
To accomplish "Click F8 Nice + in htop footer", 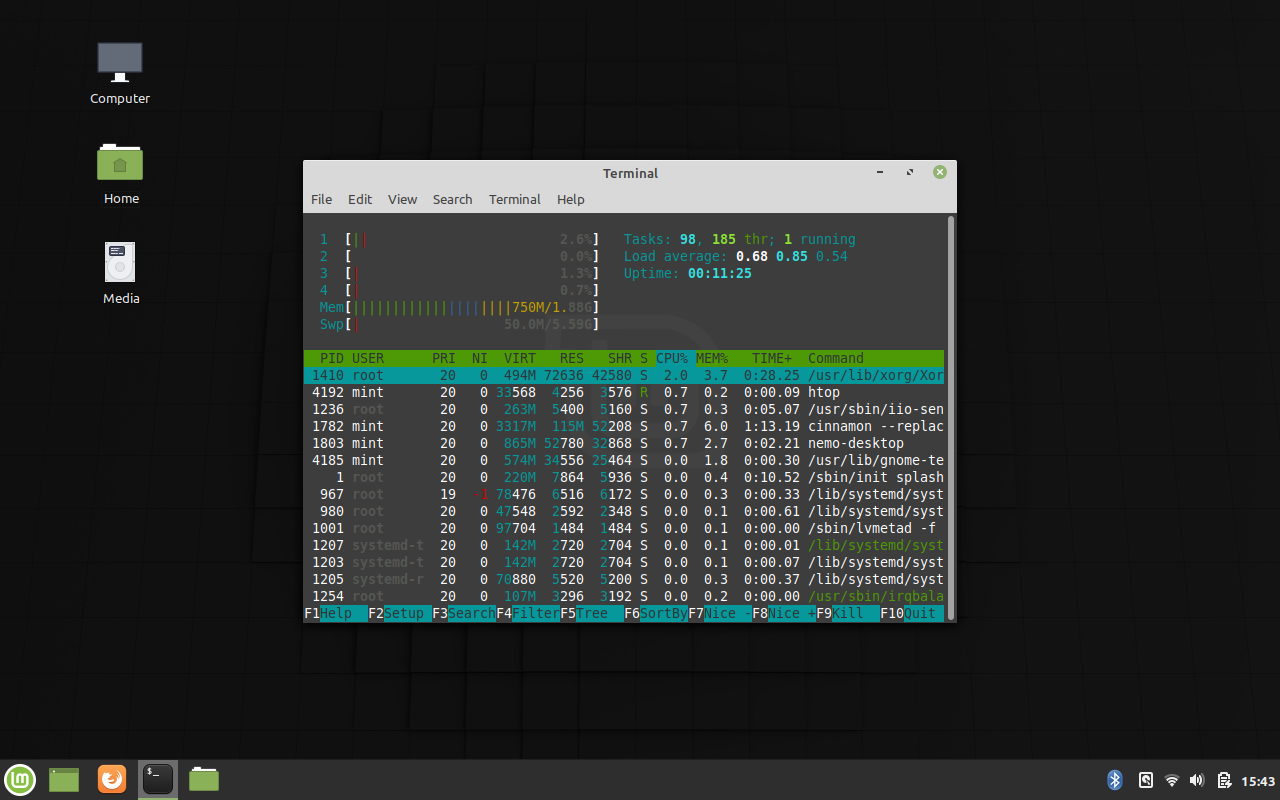I will click(784, 613).
